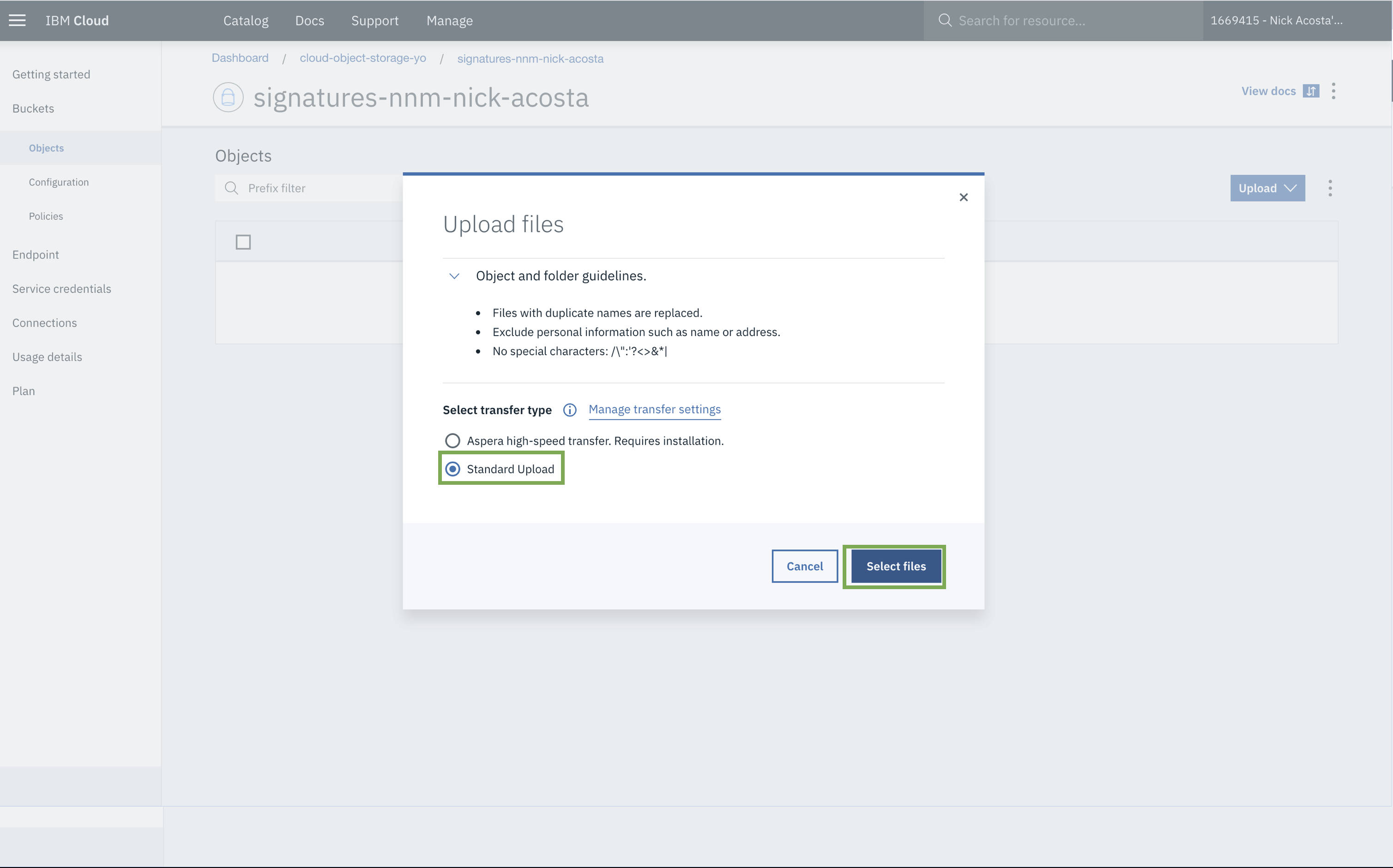Open Service credentials in sidebar

[x=61, y=289]
